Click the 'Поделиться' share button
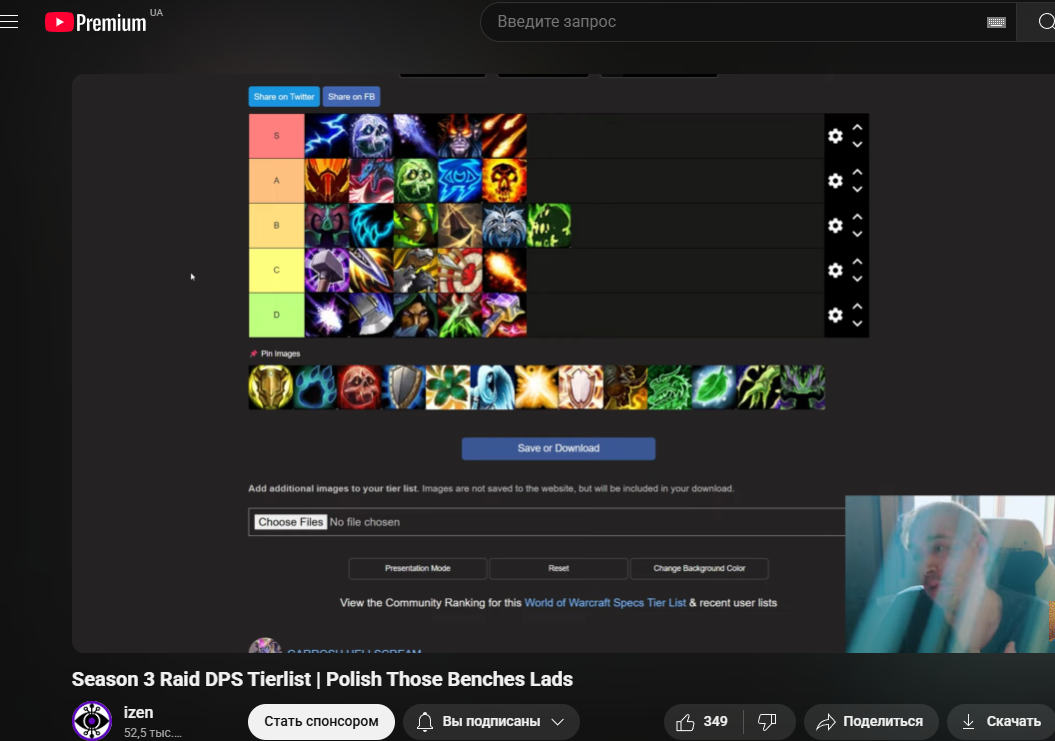The image size is (1055, 741). pos(871,721)
